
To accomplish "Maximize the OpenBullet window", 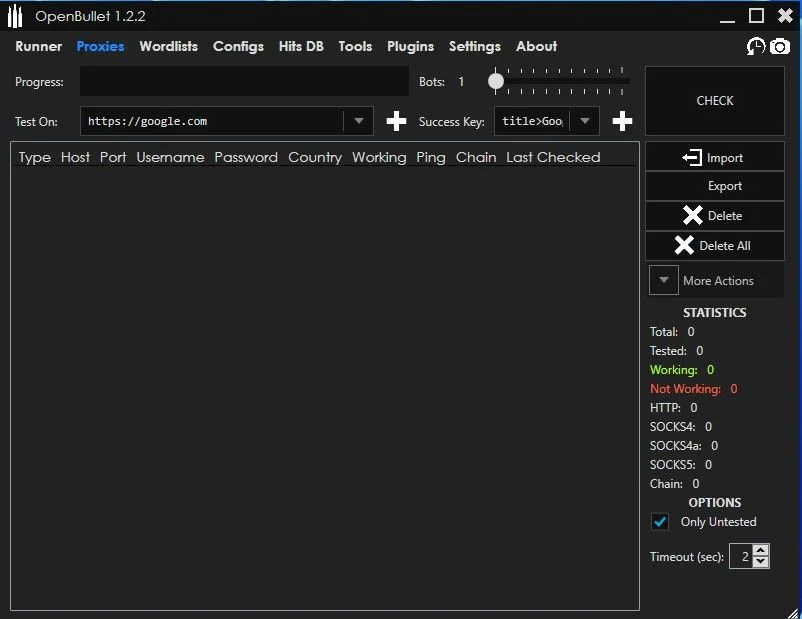I will (756, 16).
